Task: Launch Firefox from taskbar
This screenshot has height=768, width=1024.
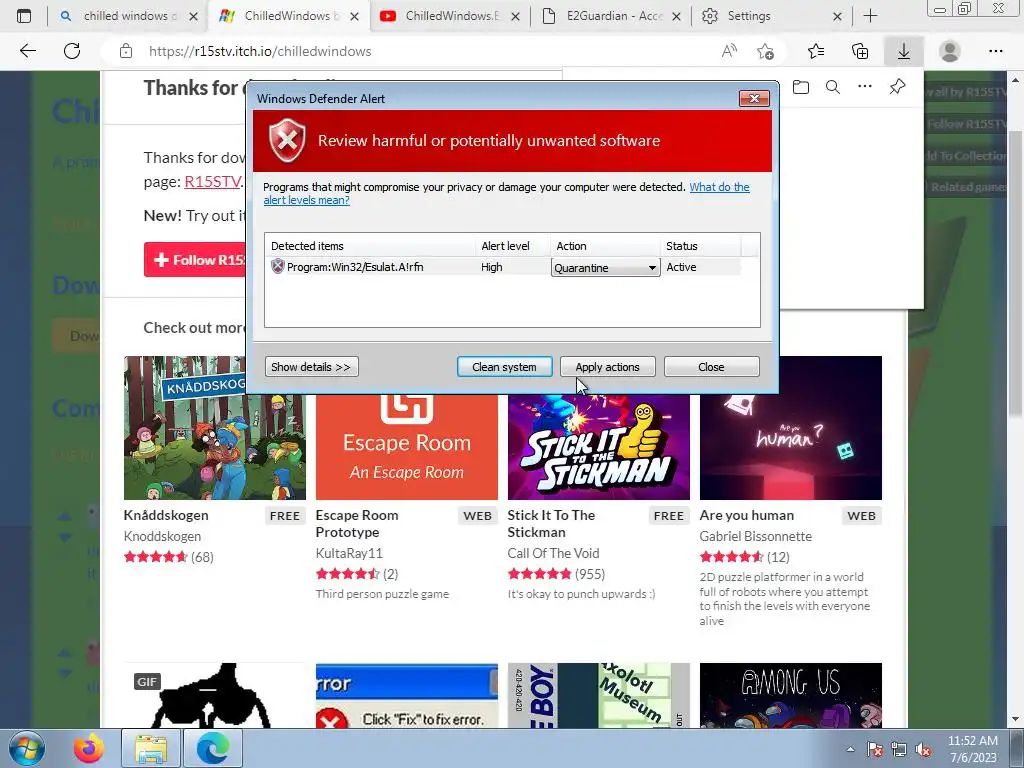Action: [x=89, y=748]
